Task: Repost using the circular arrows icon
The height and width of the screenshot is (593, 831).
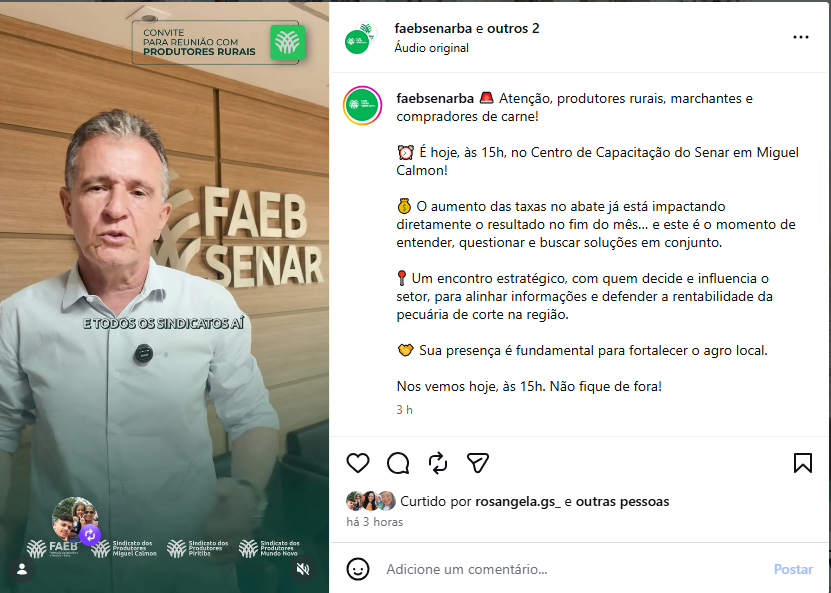Action: (x=438, y=463)
